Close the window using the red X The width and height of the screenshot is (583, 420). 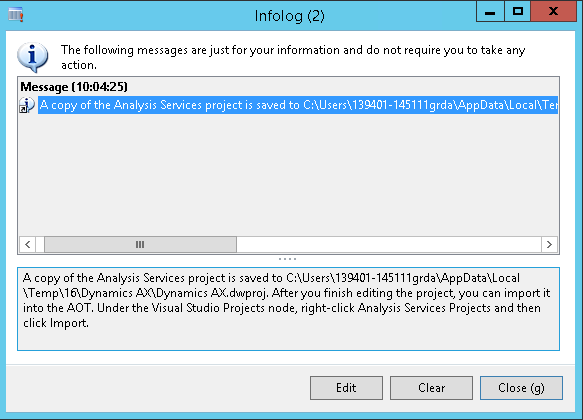coord(553,12)
